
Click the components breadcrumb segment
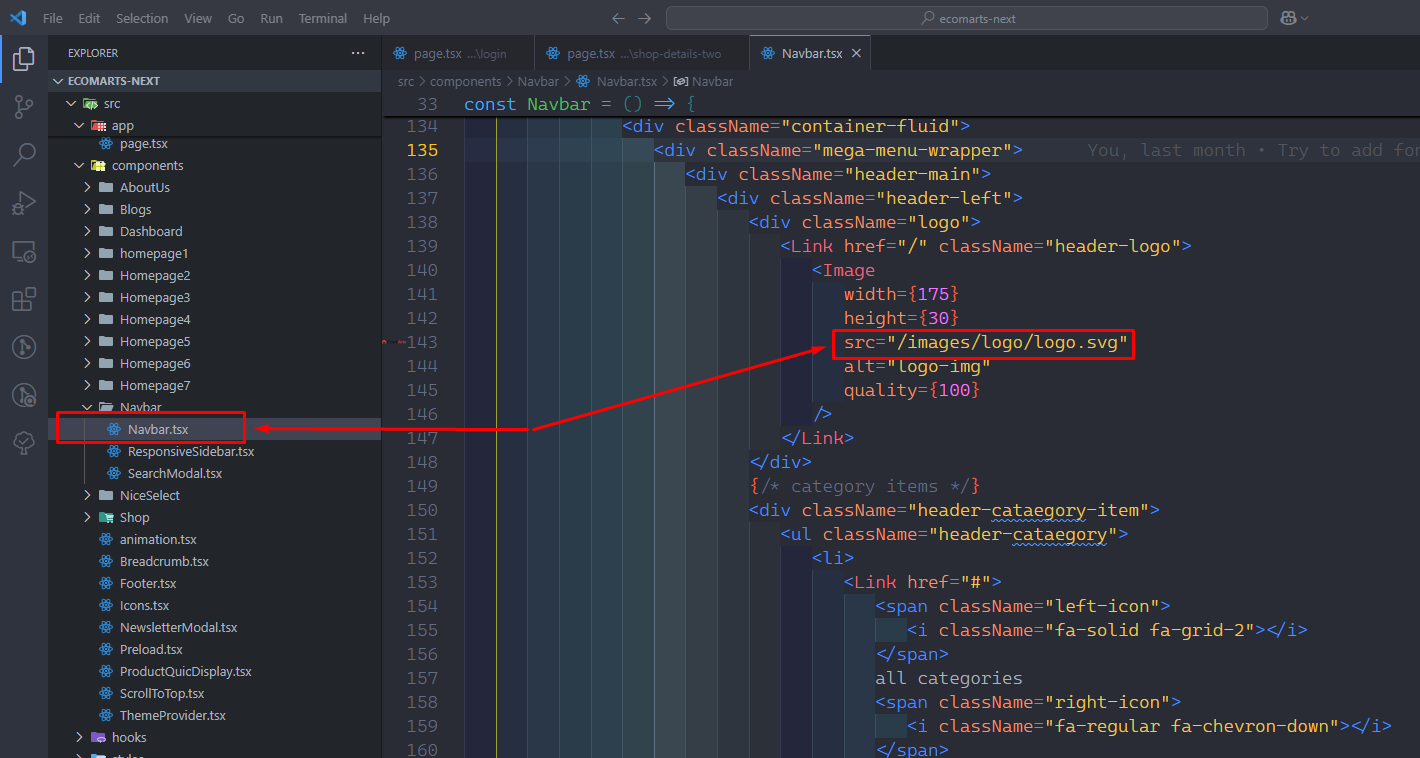tap(465, 81)
